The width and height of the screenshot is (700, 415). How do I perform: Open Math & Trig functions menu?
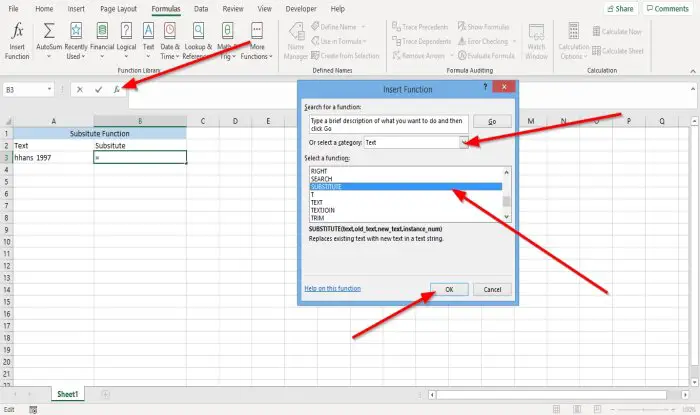(x=227, y=41)
